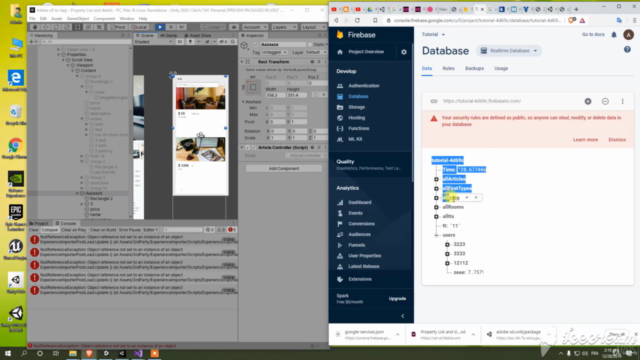Screen dimensions: 640x360
Task: Switch to Project tab in Unity
Action: point(39,223)
